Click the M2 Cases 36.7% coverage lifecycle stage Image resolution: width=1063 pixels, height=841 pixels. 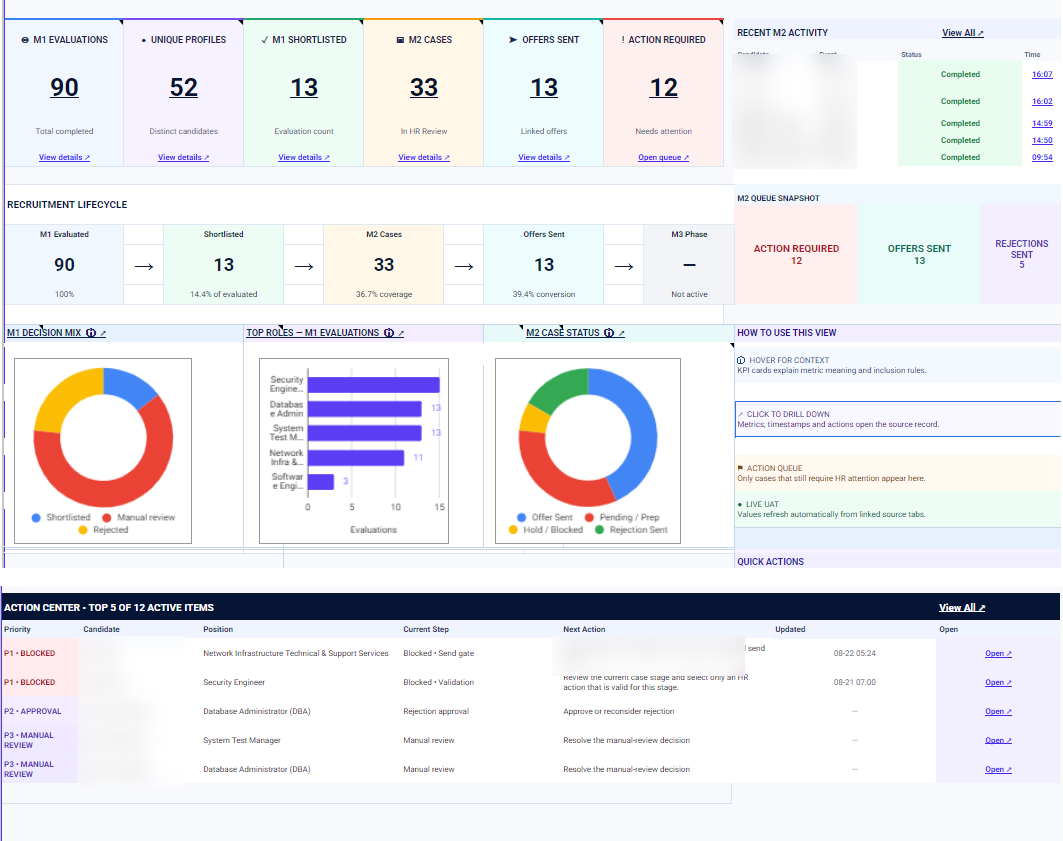384,265
